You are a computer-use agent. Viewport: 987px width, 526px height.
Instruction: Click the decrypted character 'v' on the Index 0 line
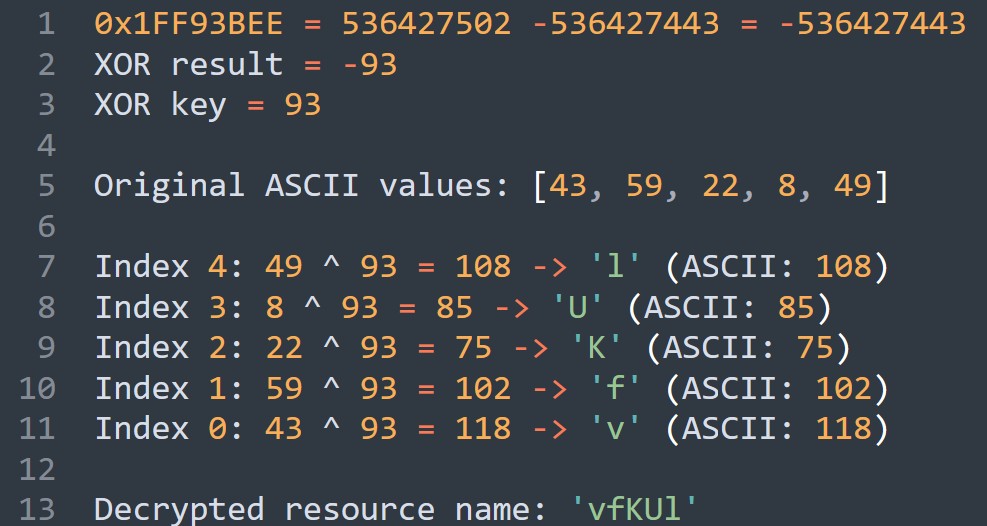pyautogui.click(x=614, y=428)
